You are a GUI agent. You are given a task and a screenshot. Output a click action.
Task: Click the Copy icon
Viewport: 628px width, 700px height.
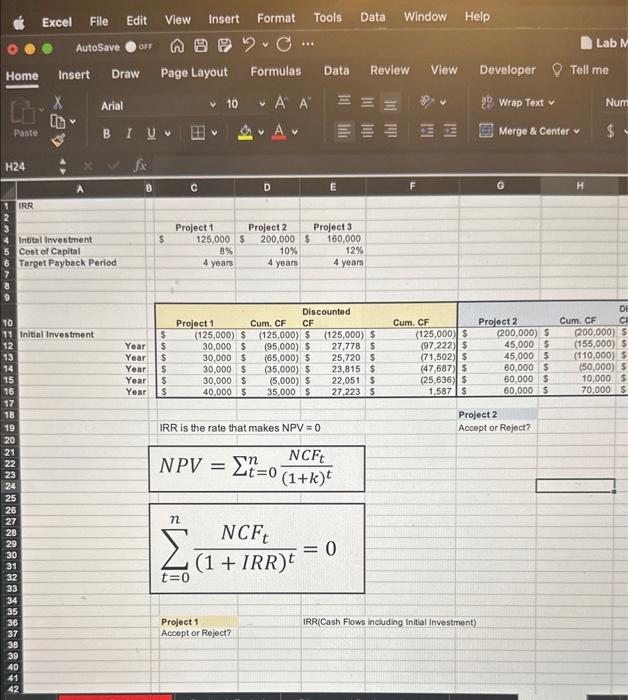[x=58, y=121]
